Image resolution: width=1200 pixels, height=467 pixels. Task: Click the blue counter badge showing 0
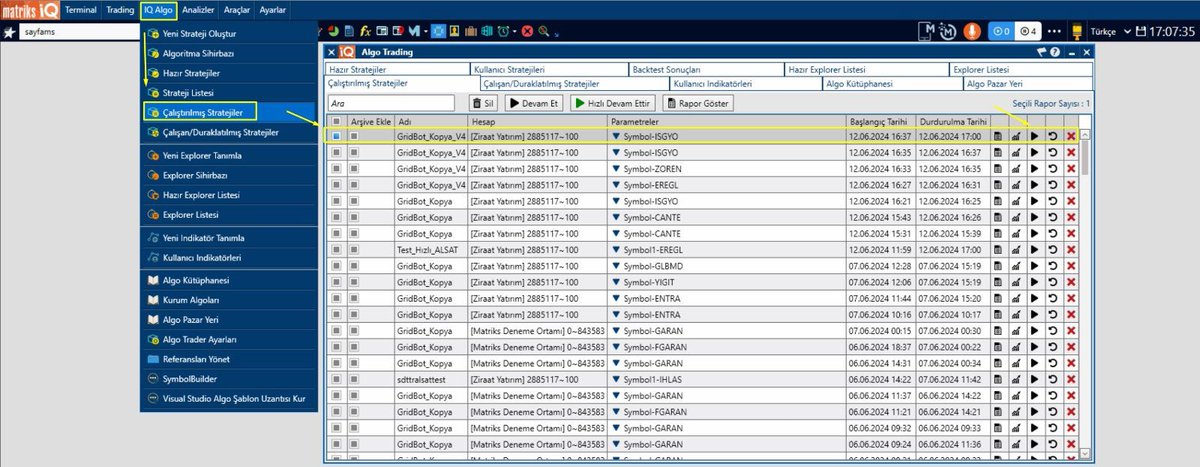(1002, 31)
